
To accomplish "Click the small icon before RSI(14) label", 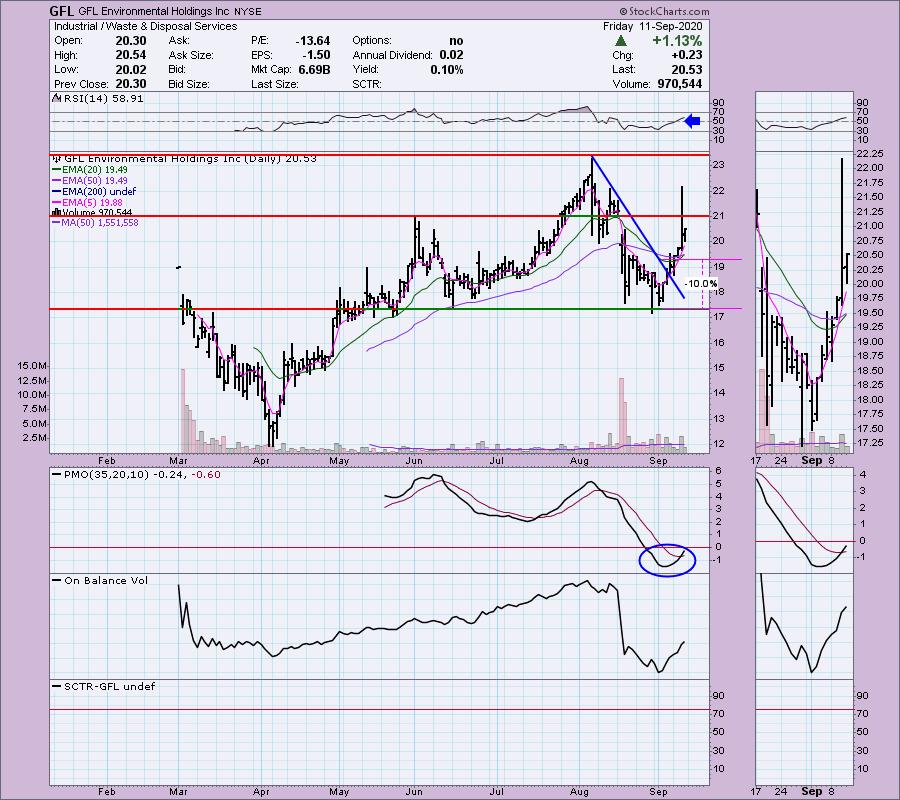I will (x=57, y=98).
